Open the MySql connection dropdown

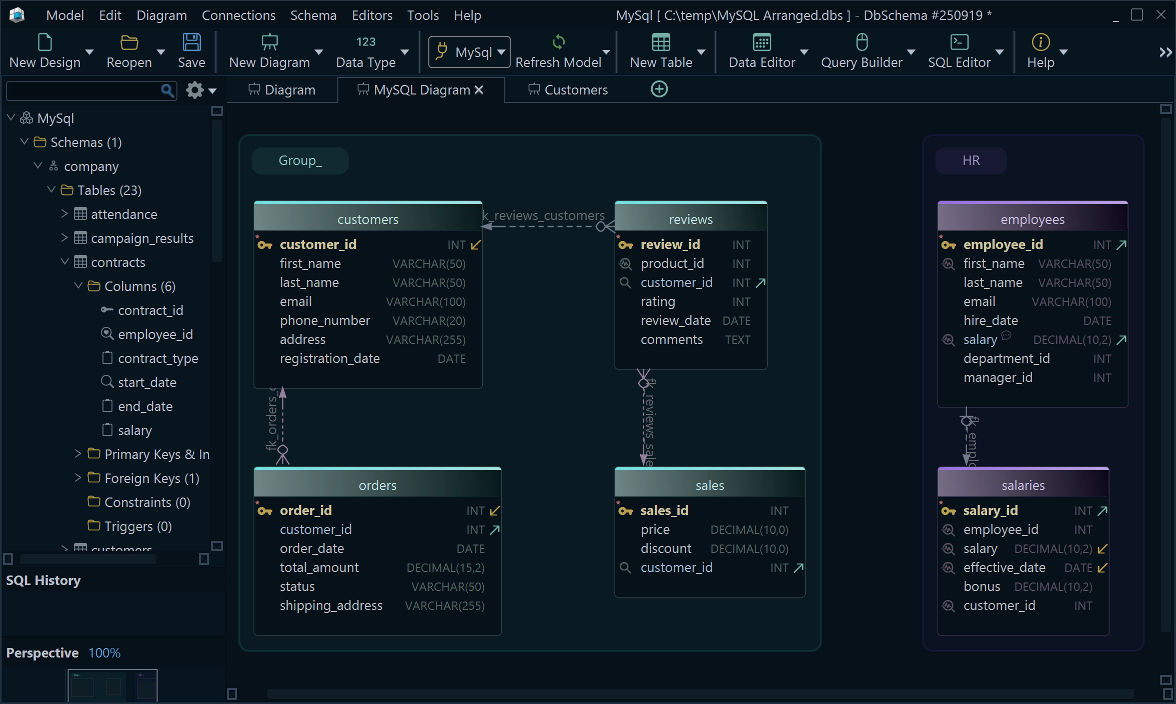(x=469, y=52)
